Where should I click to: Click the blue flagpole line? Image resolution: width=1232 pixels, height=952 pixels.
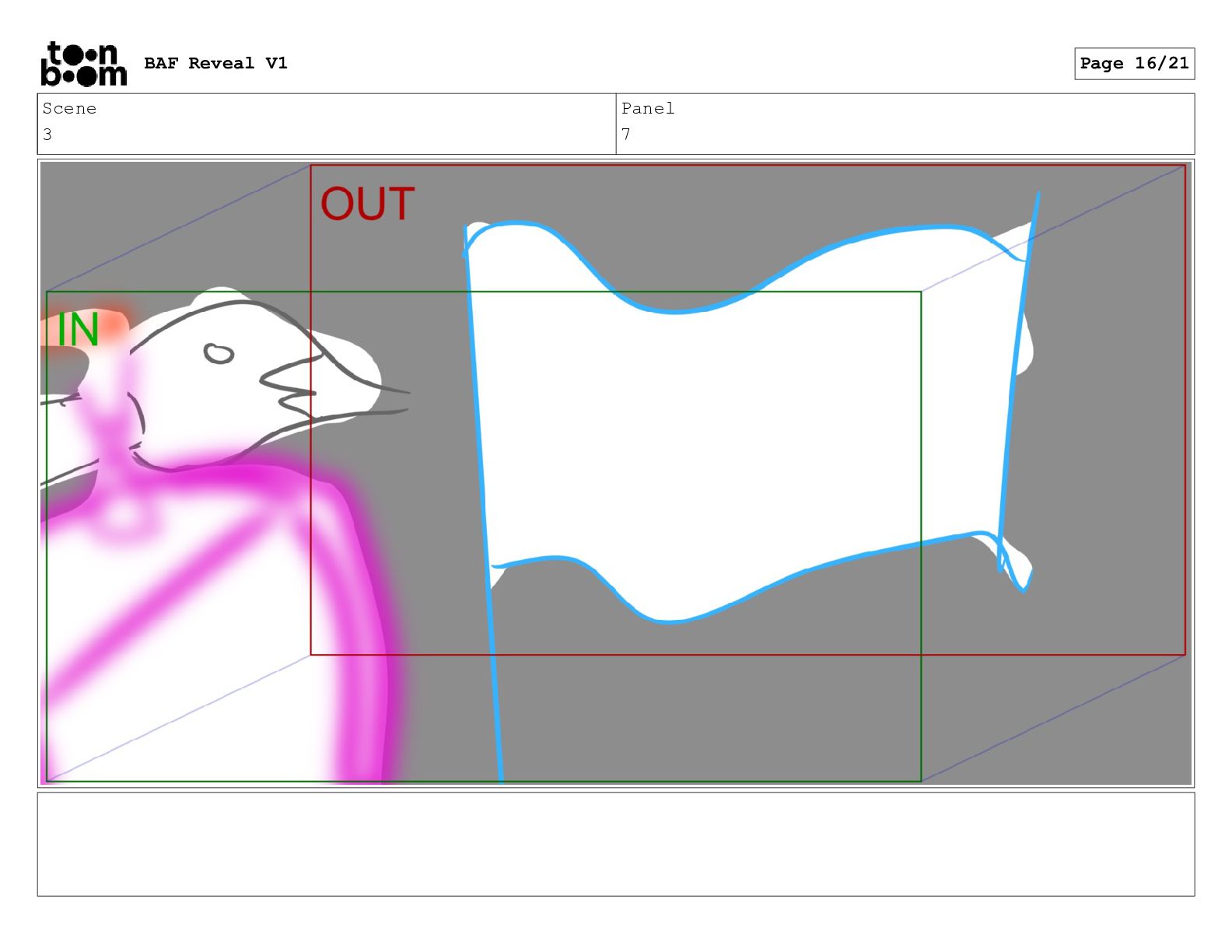click(484, 506)
